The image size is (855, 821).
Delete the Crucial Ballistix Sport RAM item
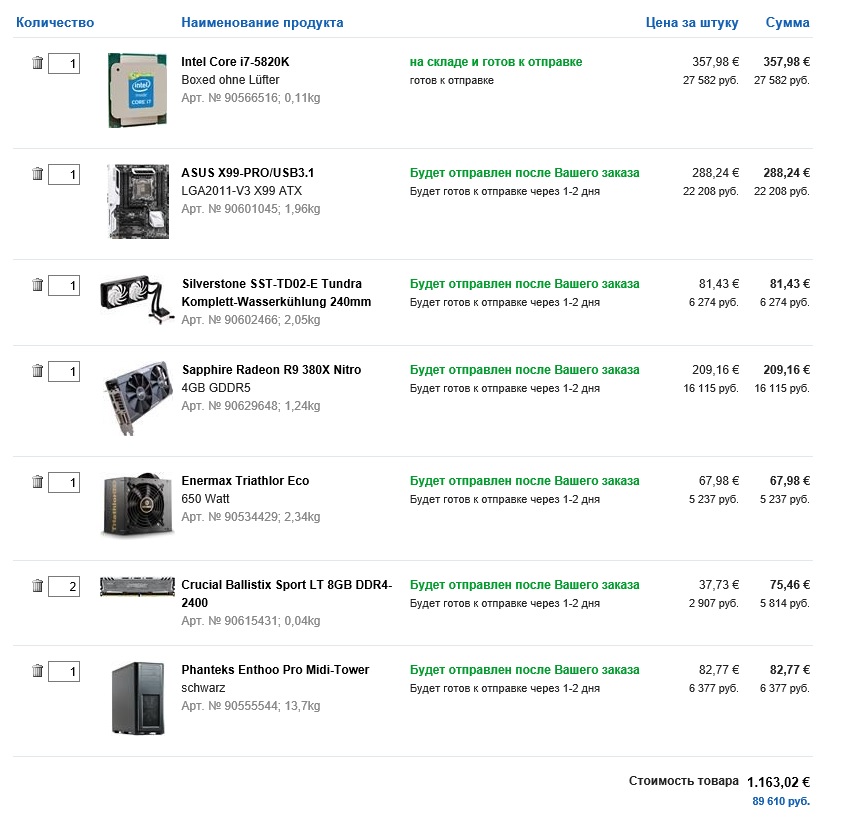(37, 586)
